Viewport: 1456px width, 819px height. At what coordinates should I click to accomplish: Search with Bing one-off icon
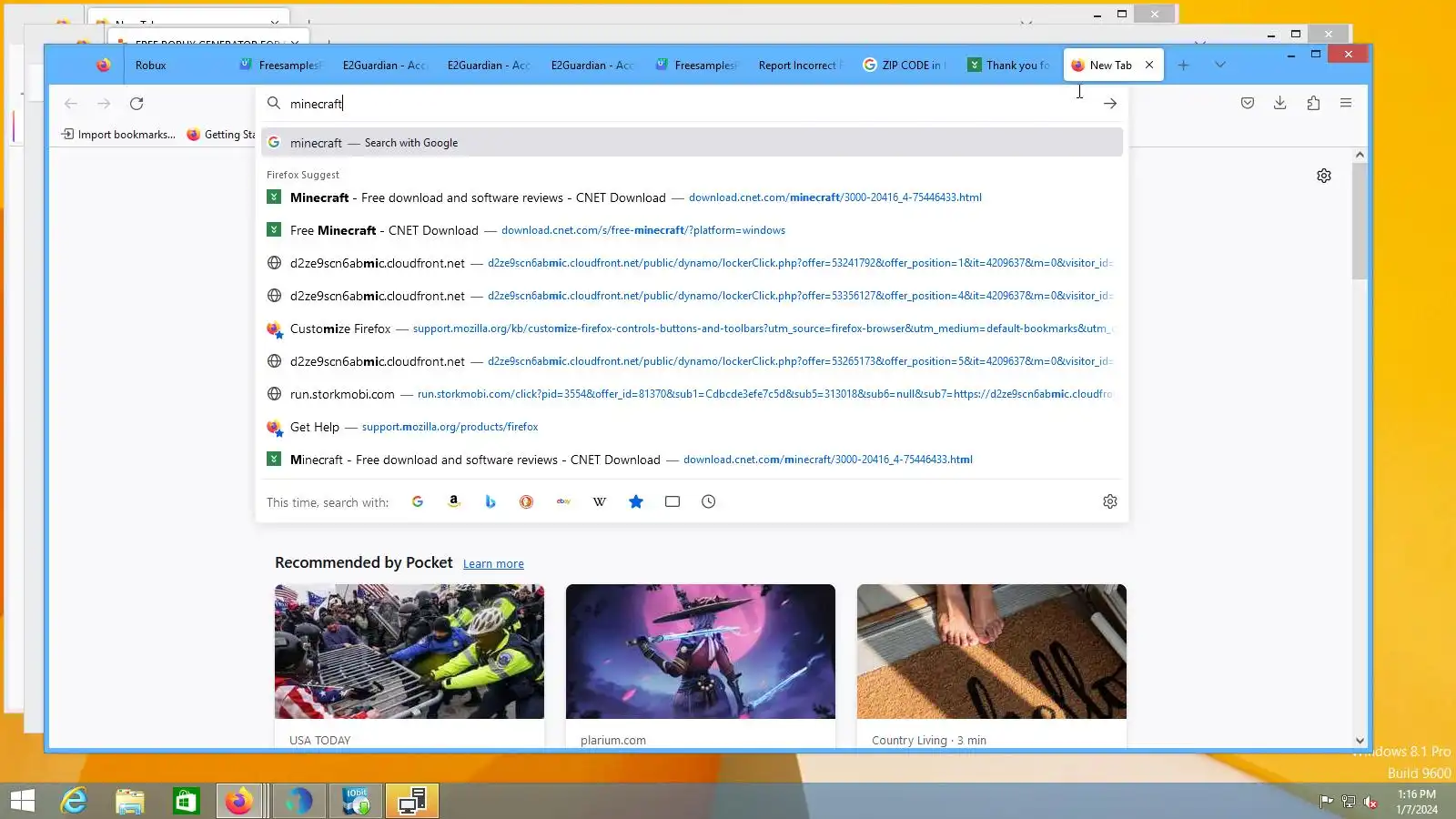pyautogui.click(x=490, y=501)
